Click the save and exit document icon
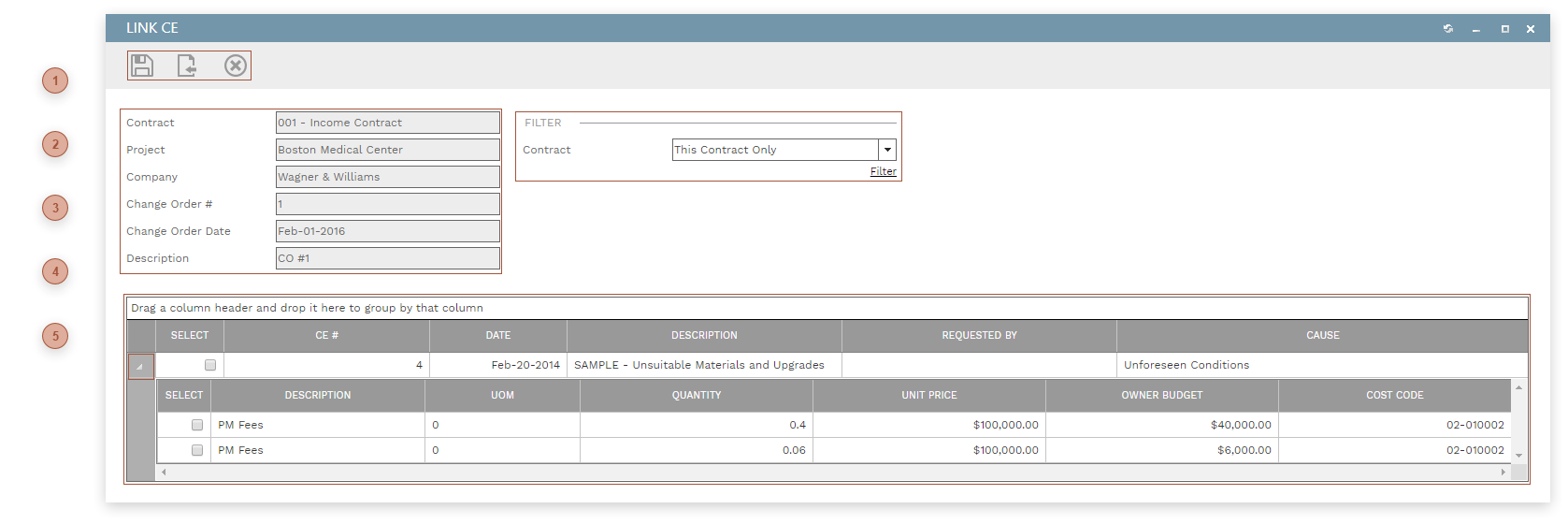This screenshot has width=1568, height=524. [x=187, y=65]
